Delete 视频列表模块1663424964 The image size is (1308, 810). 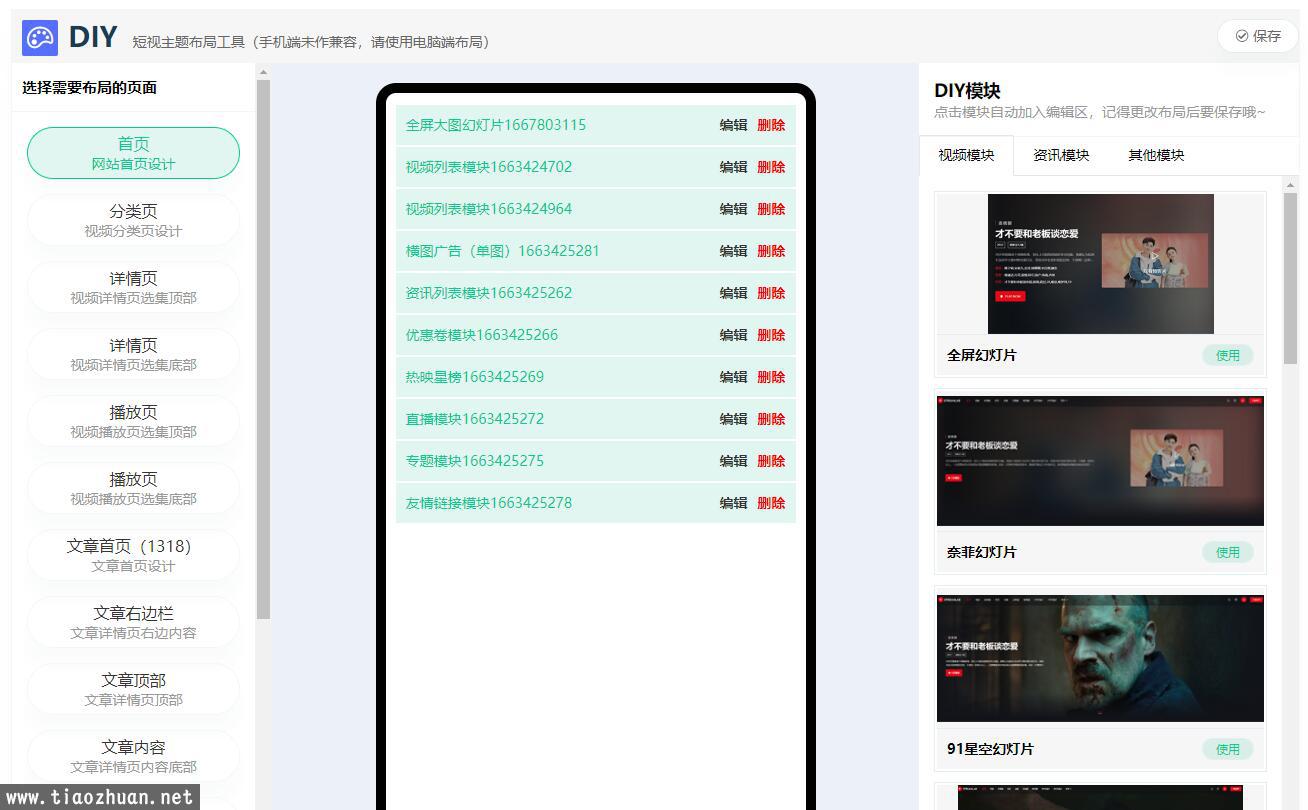771,209
